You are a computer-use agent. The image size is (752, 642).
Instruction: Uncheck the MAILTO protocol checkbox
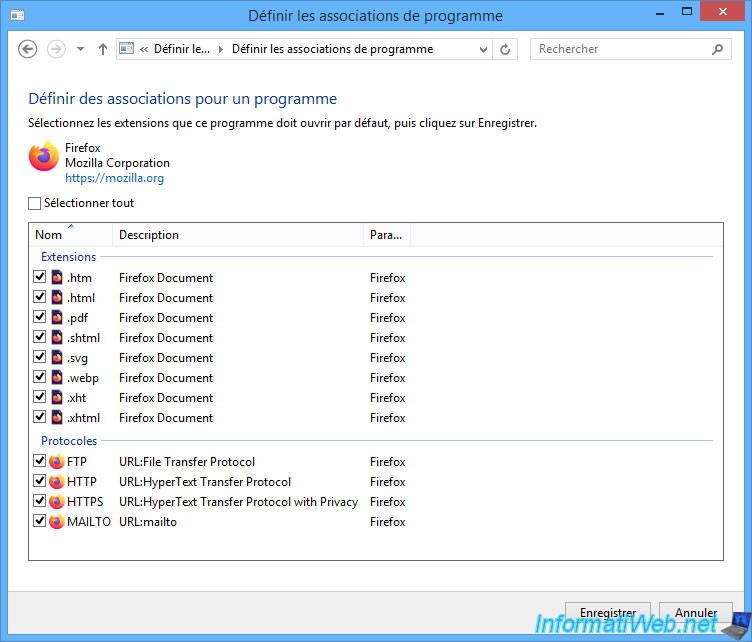click(x=40, y=521)
